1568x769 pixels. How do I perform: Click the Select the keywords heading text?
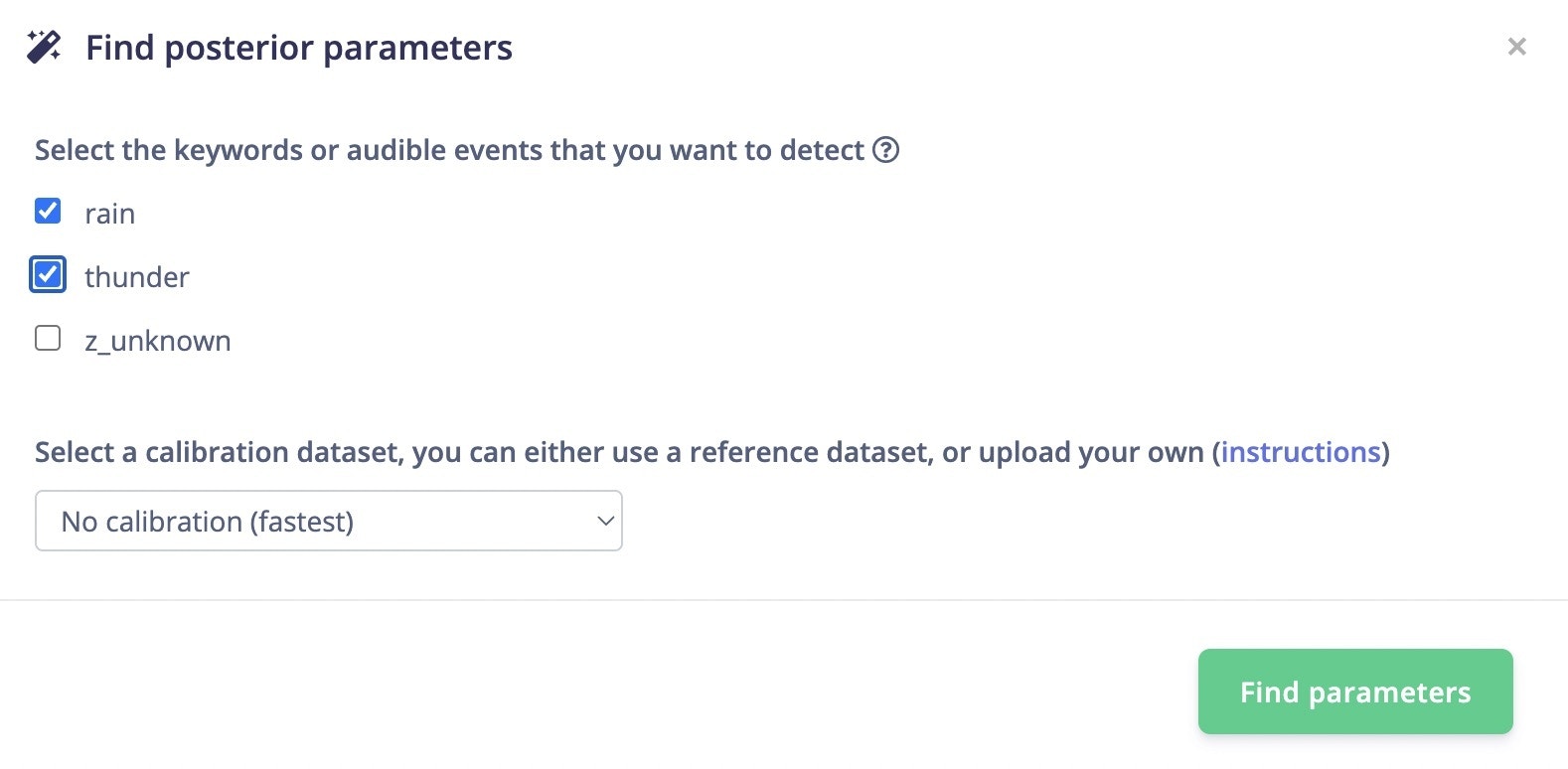[449, 150]
